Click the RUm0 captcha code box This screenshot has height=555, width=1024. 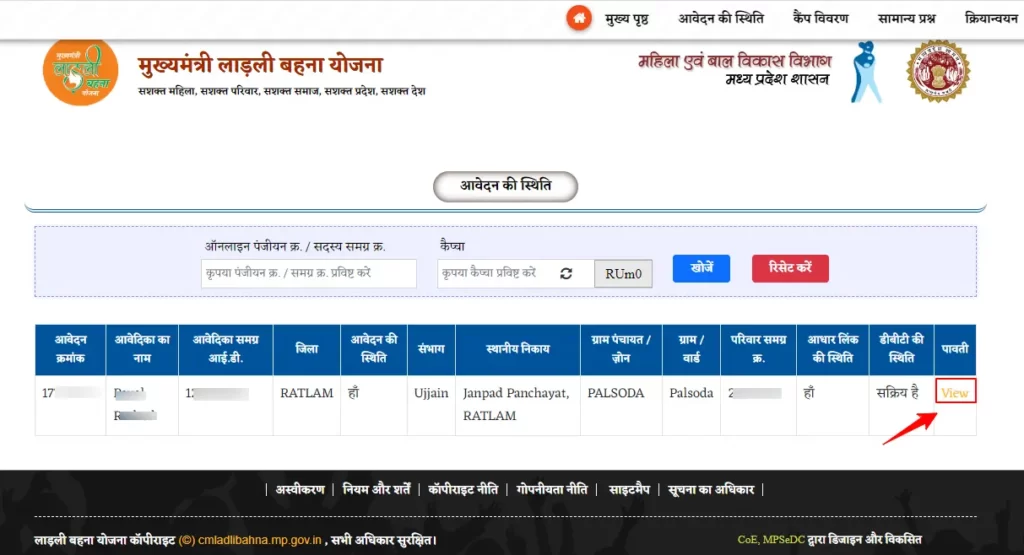click(623, 274)
